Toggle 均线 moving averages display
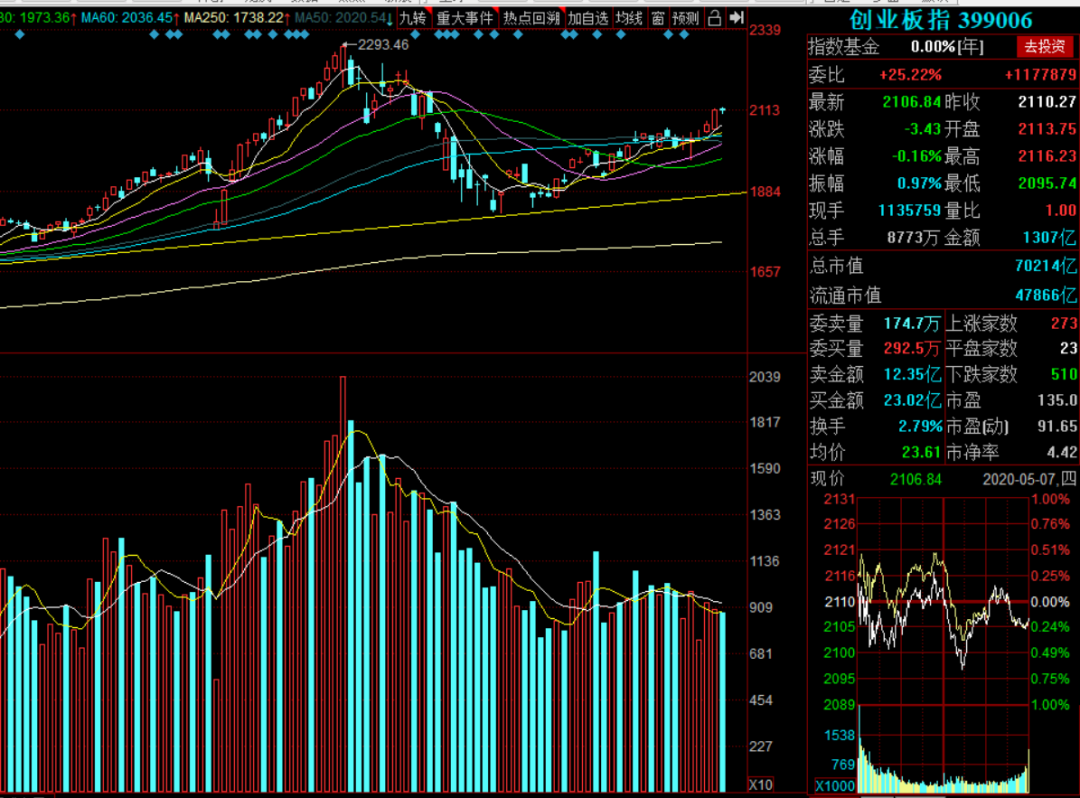The image size is (1080, 798). [629, 19]
